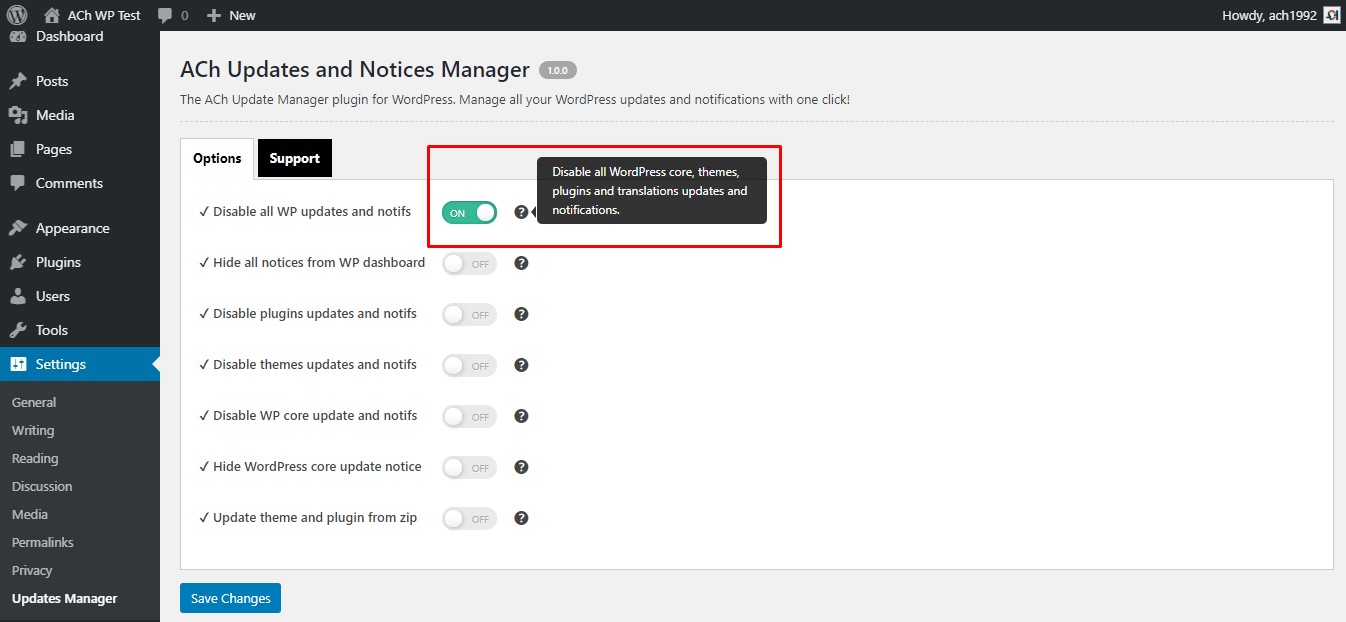Viewport: 1346px width, 622px height.
Task: Enable Update theme and plugin from zip
Action: [469, 518]
